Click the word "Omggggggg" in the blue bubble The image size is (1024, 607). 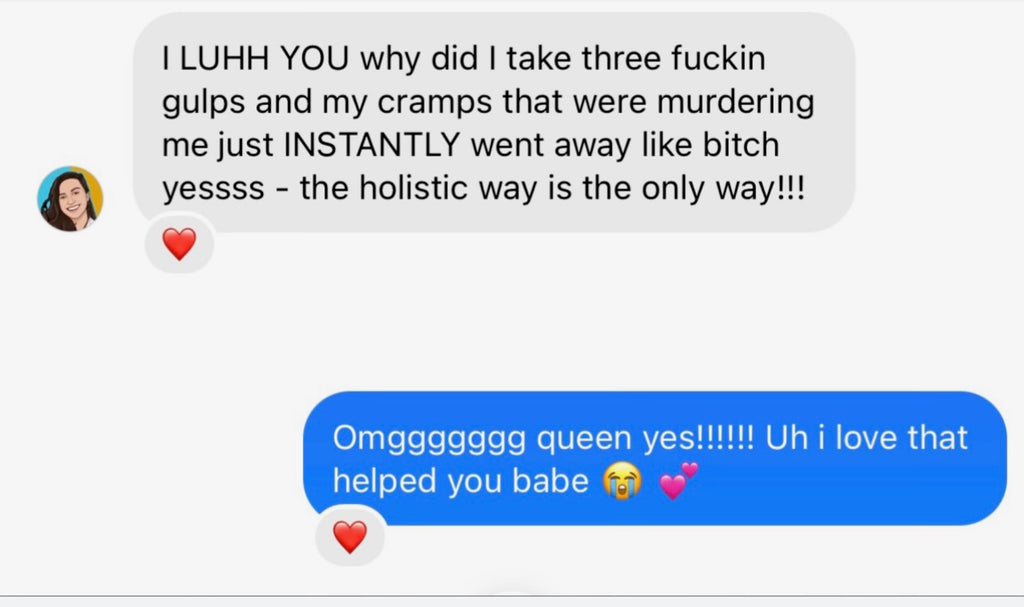pyautogui.click(x=429, y=440)
